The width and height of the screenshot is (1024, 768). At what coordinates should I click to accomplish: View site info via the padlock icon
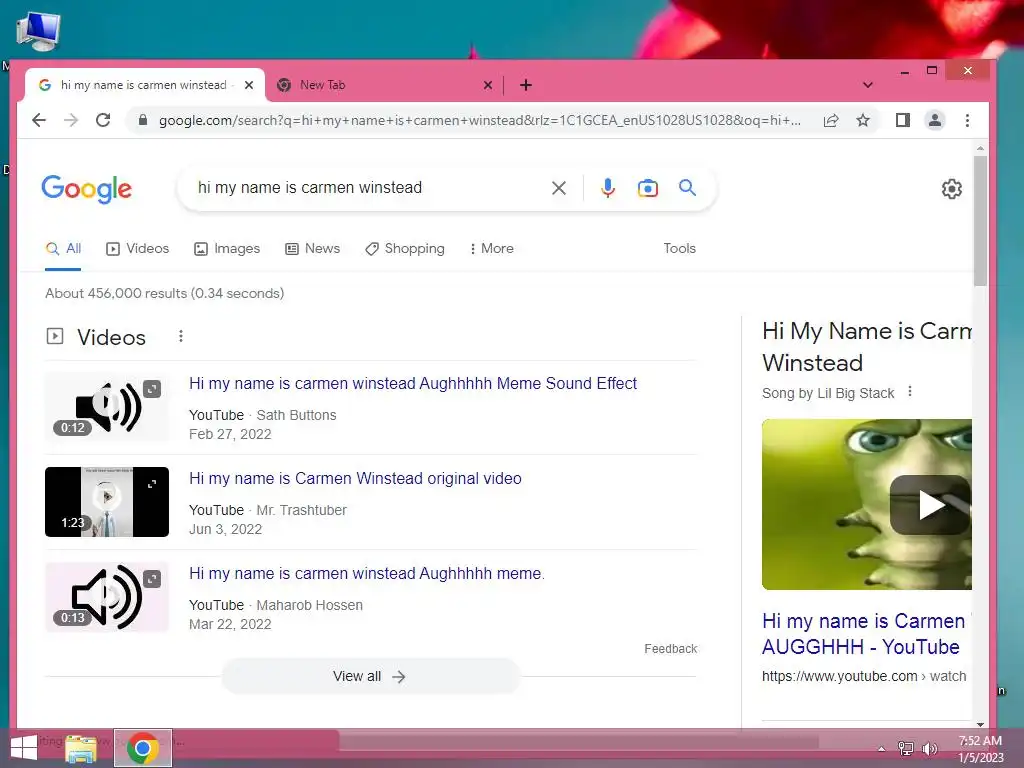pos(142,120)
